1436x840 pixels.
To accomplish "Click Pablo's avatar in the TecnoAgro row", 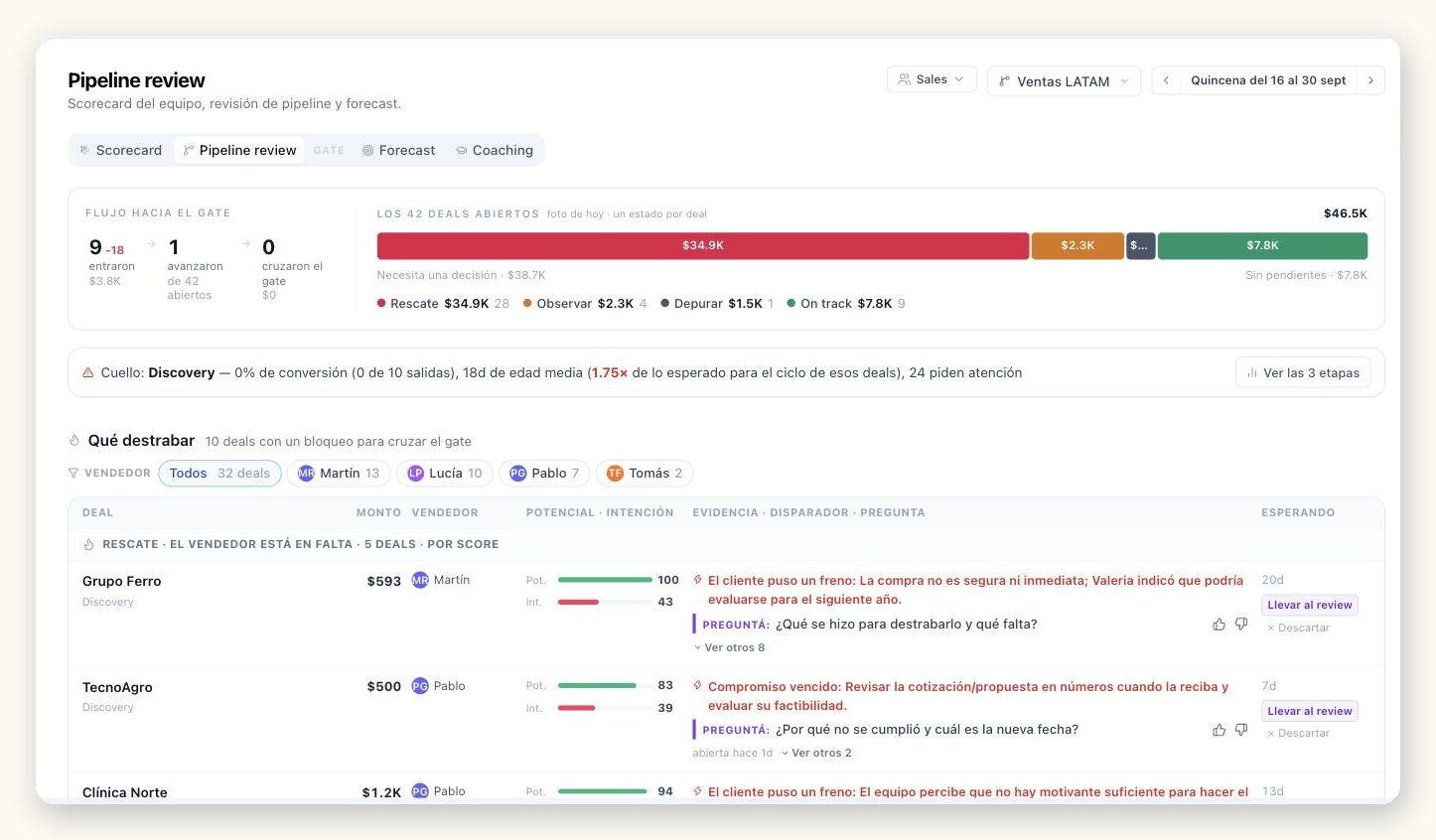I will point(420,686).
